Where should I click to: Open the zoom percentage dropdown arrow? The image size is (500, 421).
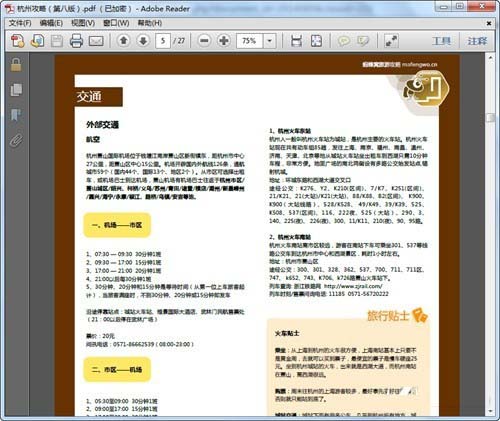coord(269,41)
